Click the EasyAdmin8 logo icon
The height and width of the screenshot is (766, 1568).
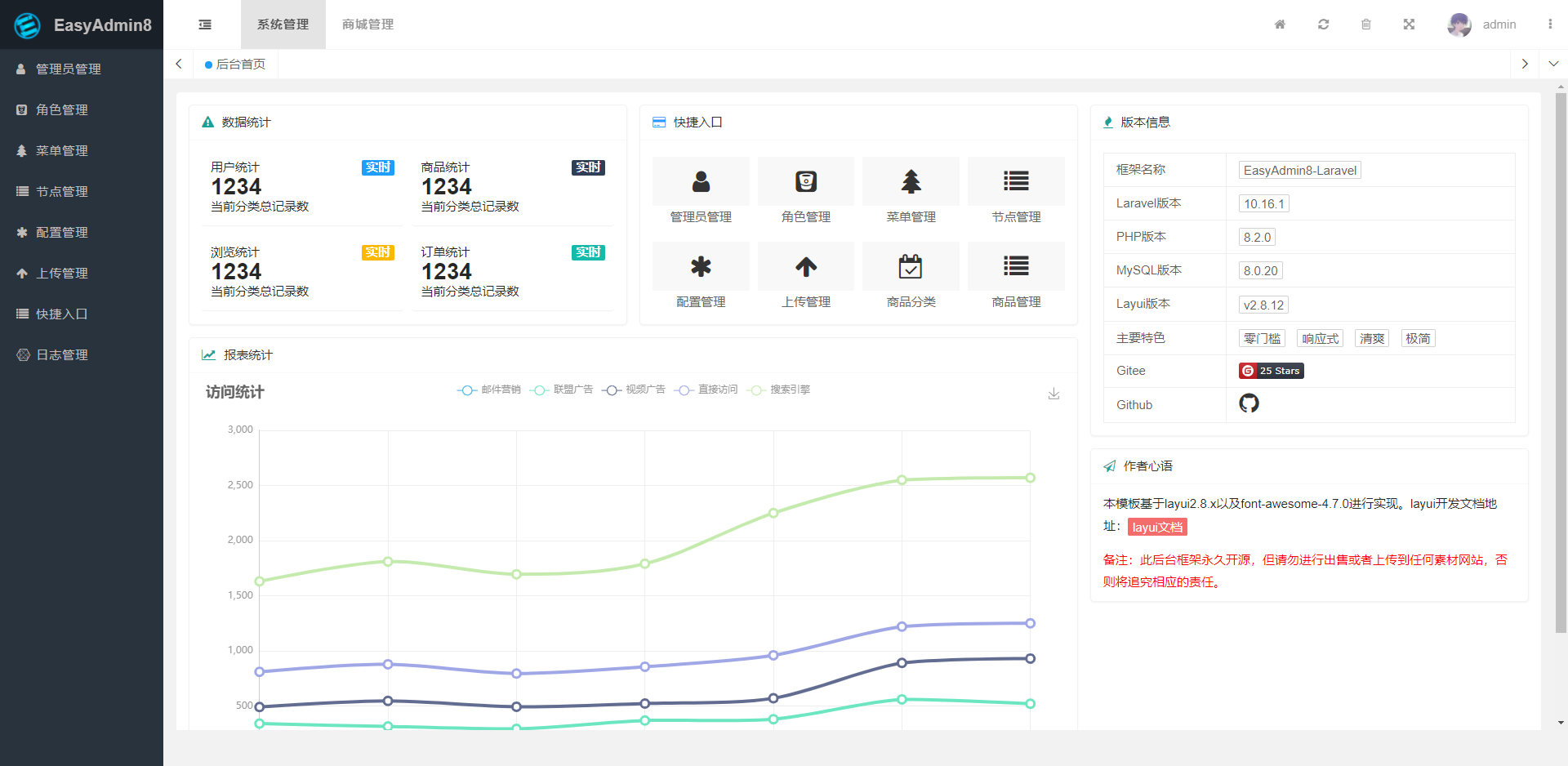pos(27,25)
